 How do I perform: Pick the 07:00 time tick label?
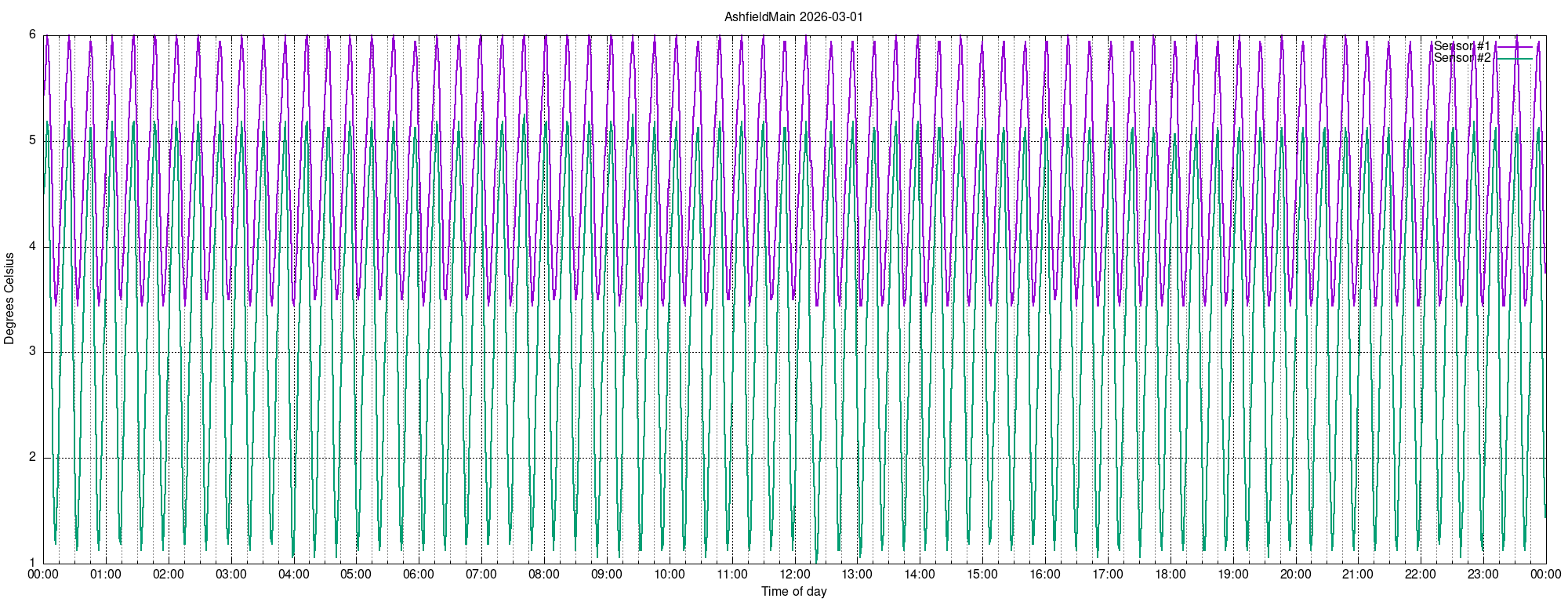click(481, 575)
